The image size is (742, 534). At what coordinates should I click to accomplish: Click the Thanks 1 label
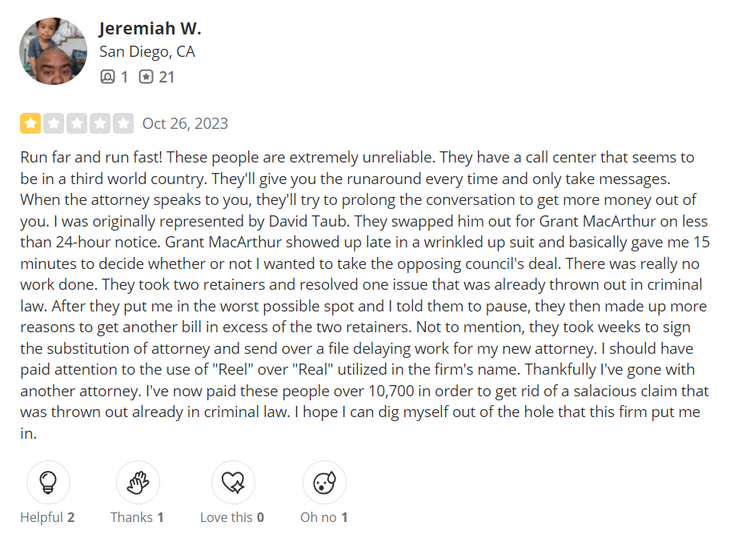click(x=137, y=517)
